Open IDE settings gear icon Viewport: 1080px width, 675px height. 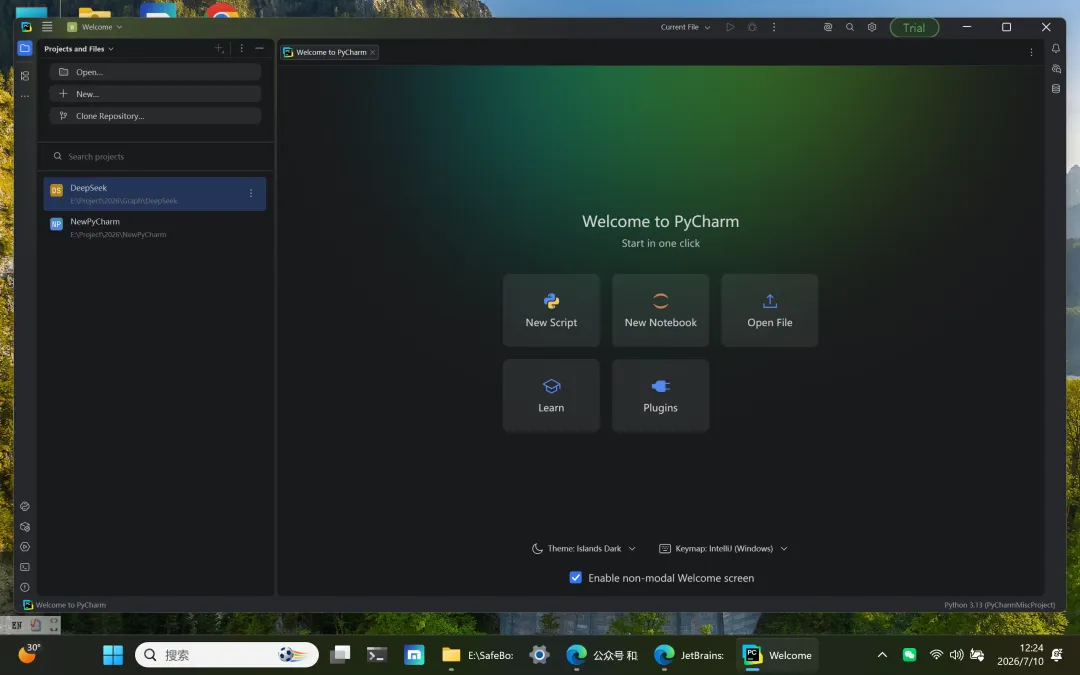872,27
